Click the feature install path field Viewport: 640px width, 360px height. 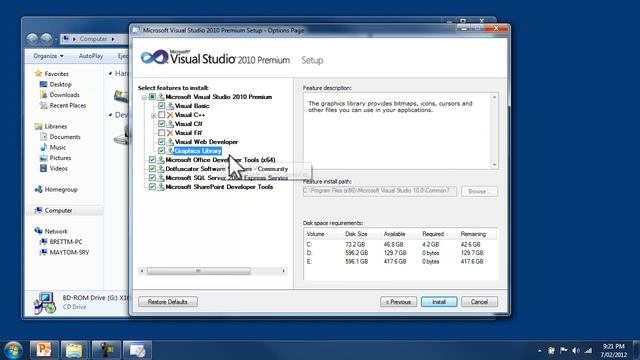click(x=380, y=191)
